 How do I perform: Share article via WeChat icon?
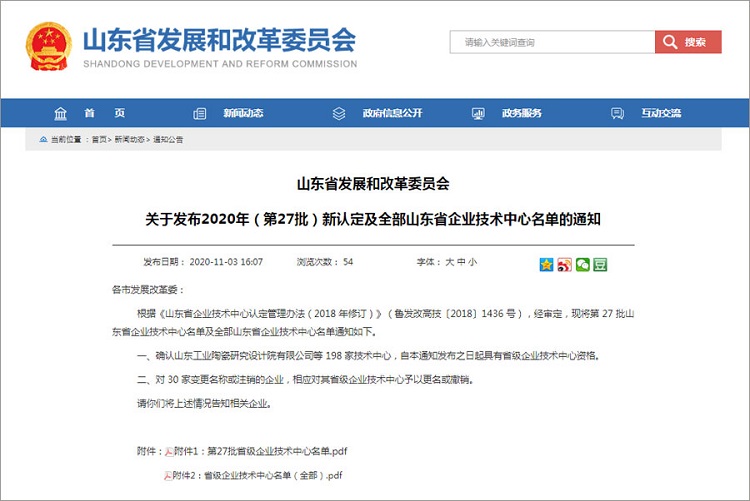pyautogui.click(x=582, y=264)
